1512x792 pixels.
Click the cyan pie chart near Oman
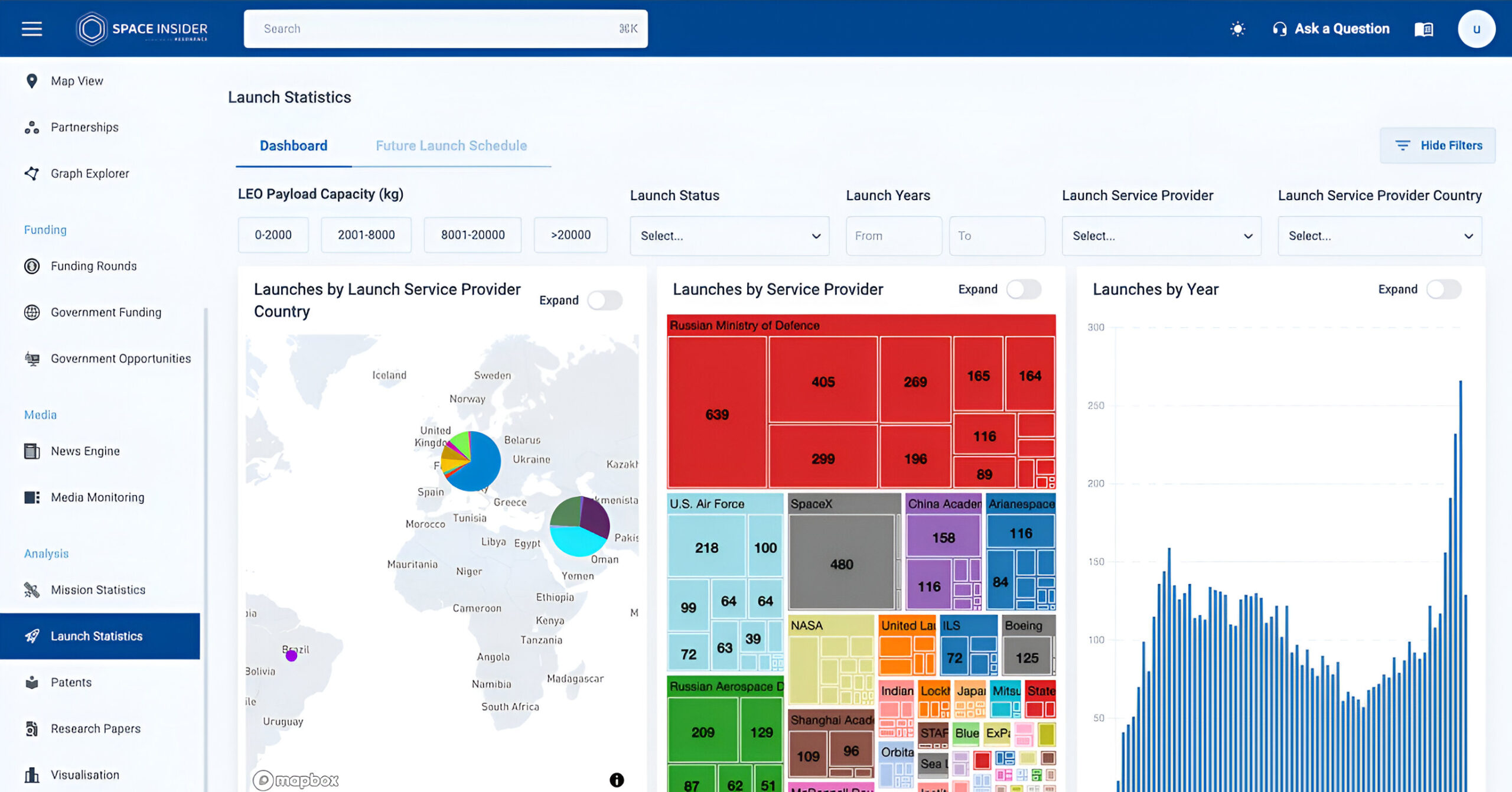(x=579, y=526)
